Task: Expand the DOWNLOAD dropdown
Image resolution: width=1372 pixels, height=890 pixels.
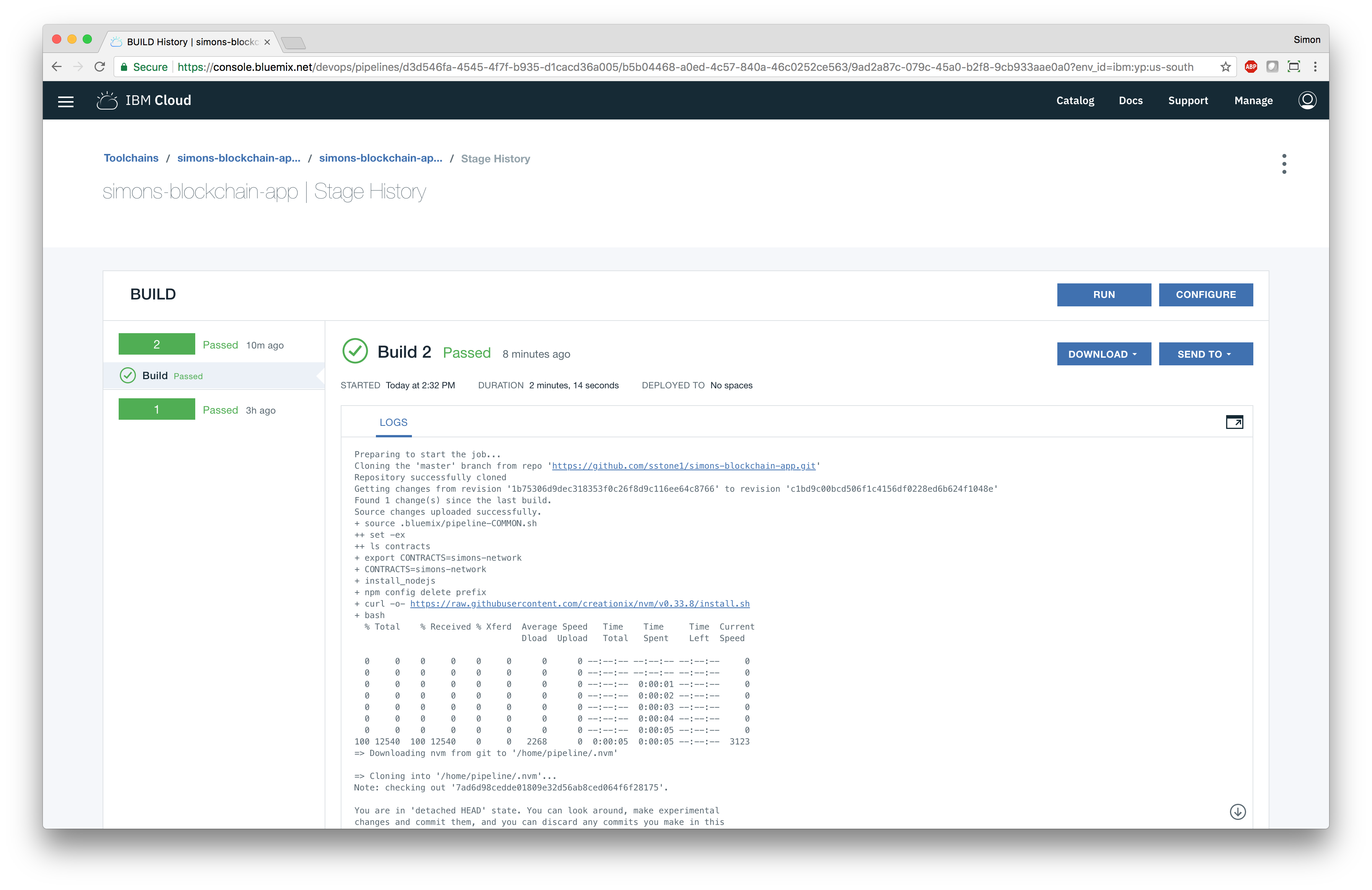Action: click(1103, 354)
